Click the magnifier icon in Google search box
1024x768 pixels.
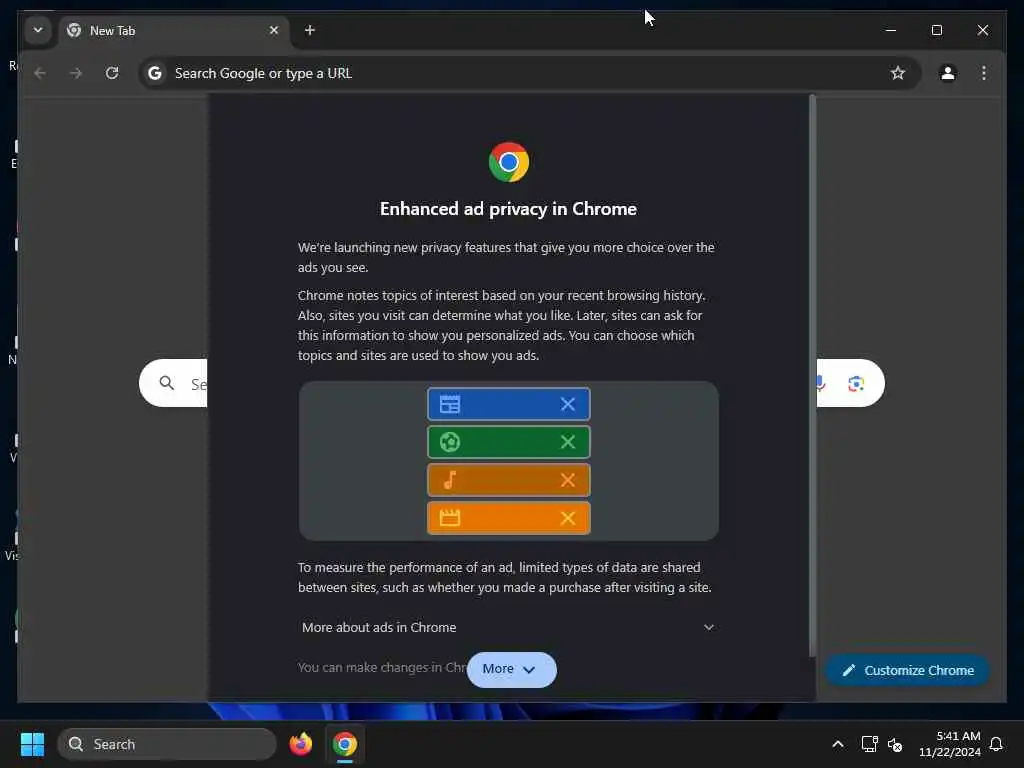[167, 383]
